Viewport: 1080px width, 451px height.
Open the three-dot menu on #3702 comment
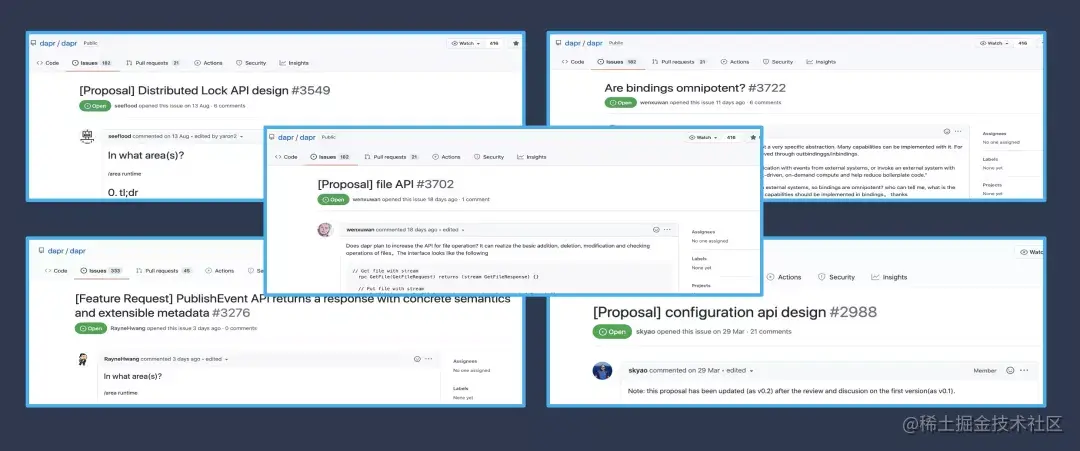coord(667,229)
